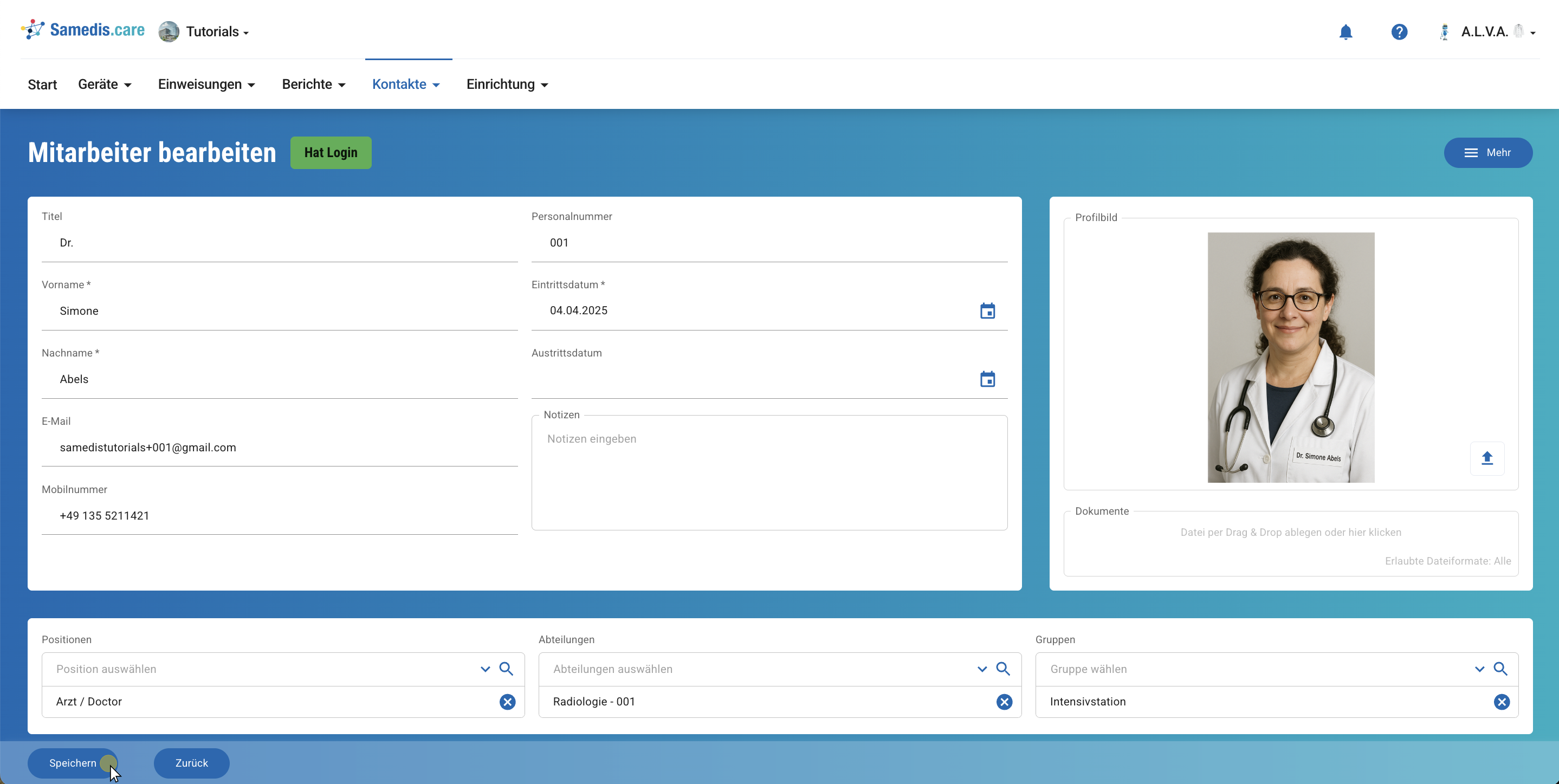
Task: Remove the Intensivstation group
Action: pos(1501,702)
